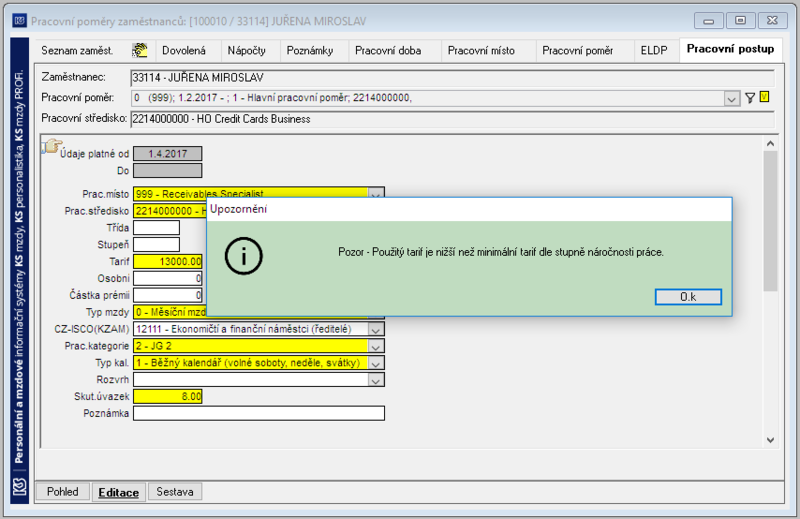
Task: Click the filter funnel icon beside Pracovní poměr
Action: [x=749, y=98]
